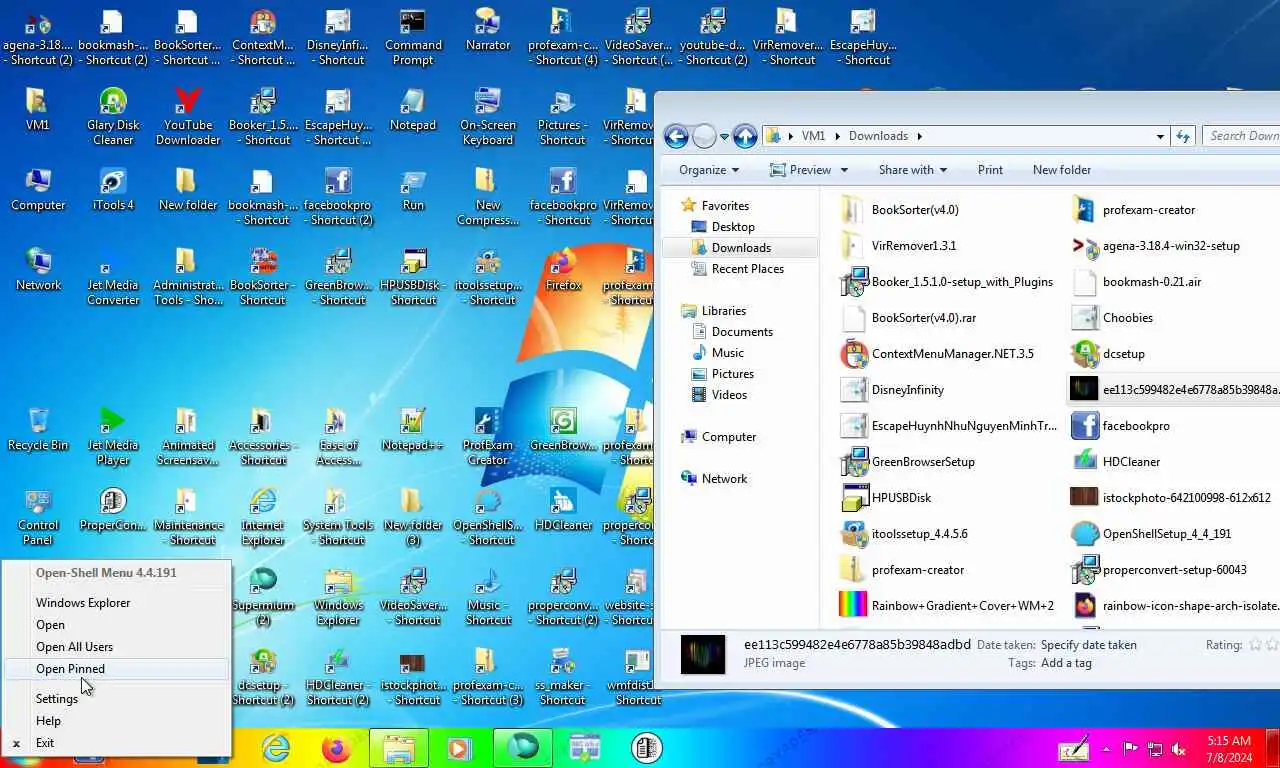Image resolution: width=1280 pixels, height=768 pixels.
Task: Open Settings from the Open-Shell menu
Action: pos(117,699)
